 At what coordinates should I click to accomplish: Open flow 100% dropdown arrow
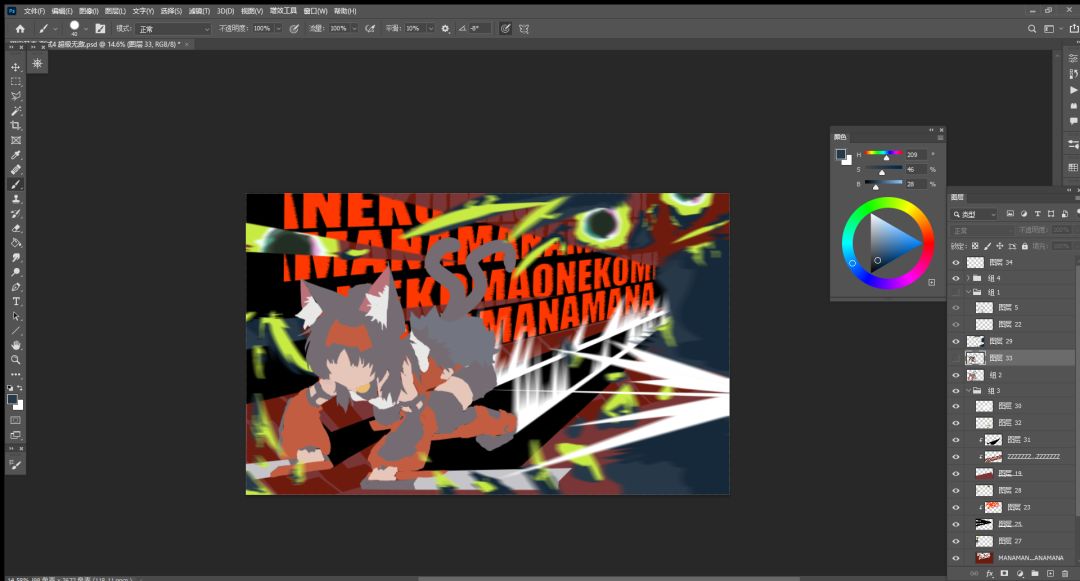coord(354,29)
